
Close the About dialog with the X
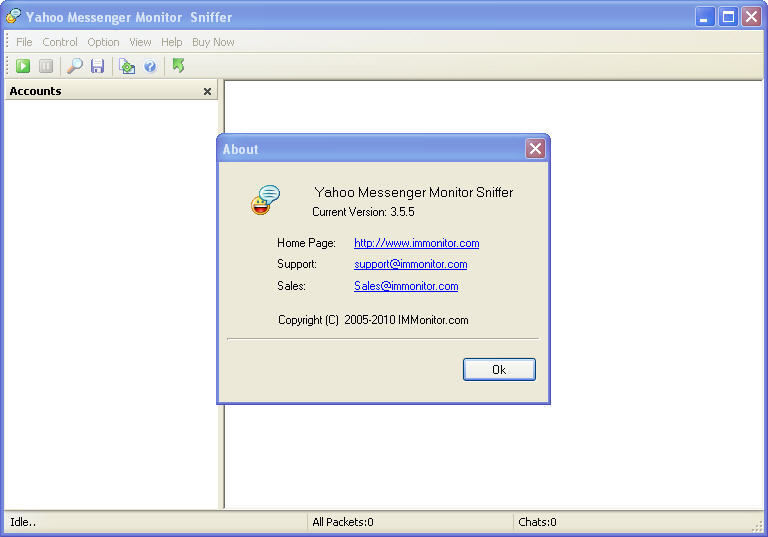point(535,149)
